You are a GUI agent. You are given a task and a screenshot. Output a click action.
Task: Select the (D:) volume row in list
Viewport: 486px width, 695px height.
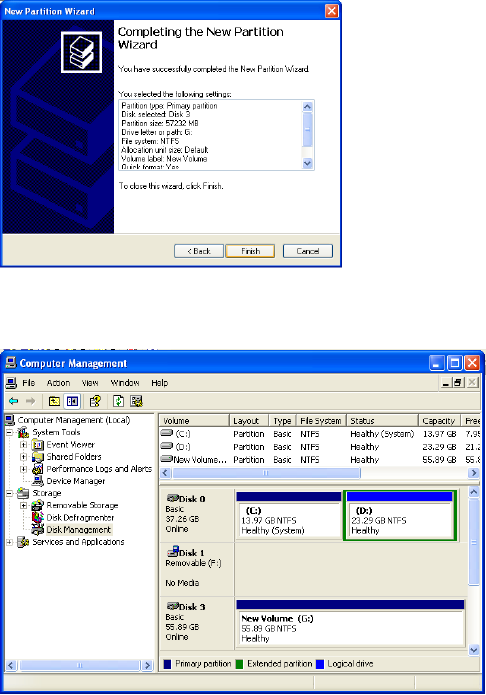click(x=320, y=447)
